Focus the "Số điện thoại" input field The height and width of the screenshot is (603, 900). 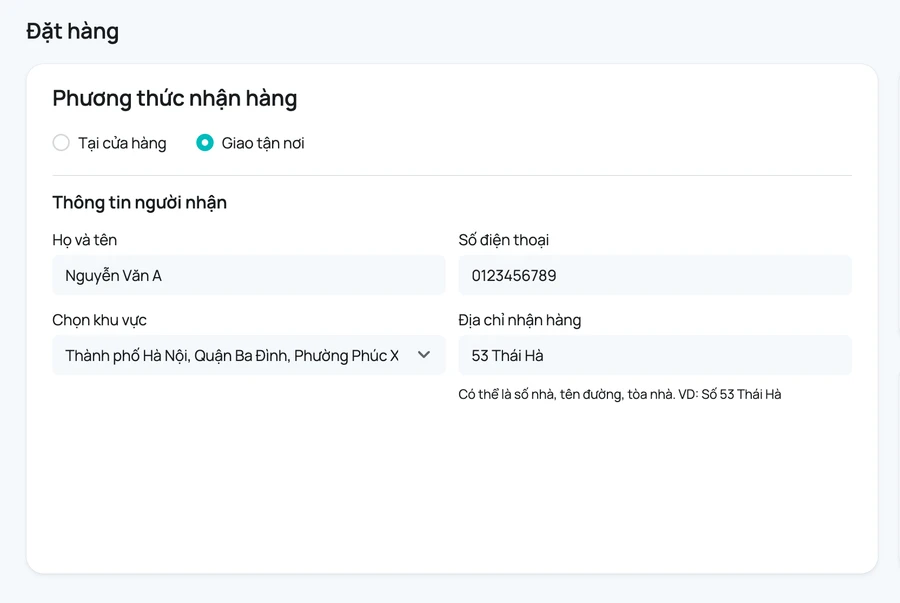[655, 275]
